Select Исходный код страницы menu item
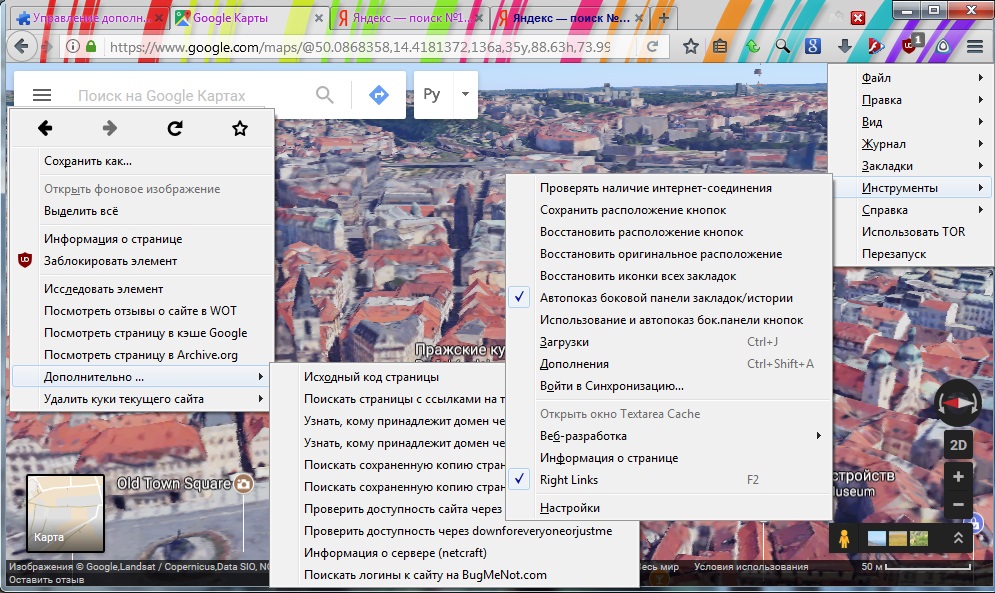The width and height of the screenshot is (995, 593). (371, 377)
